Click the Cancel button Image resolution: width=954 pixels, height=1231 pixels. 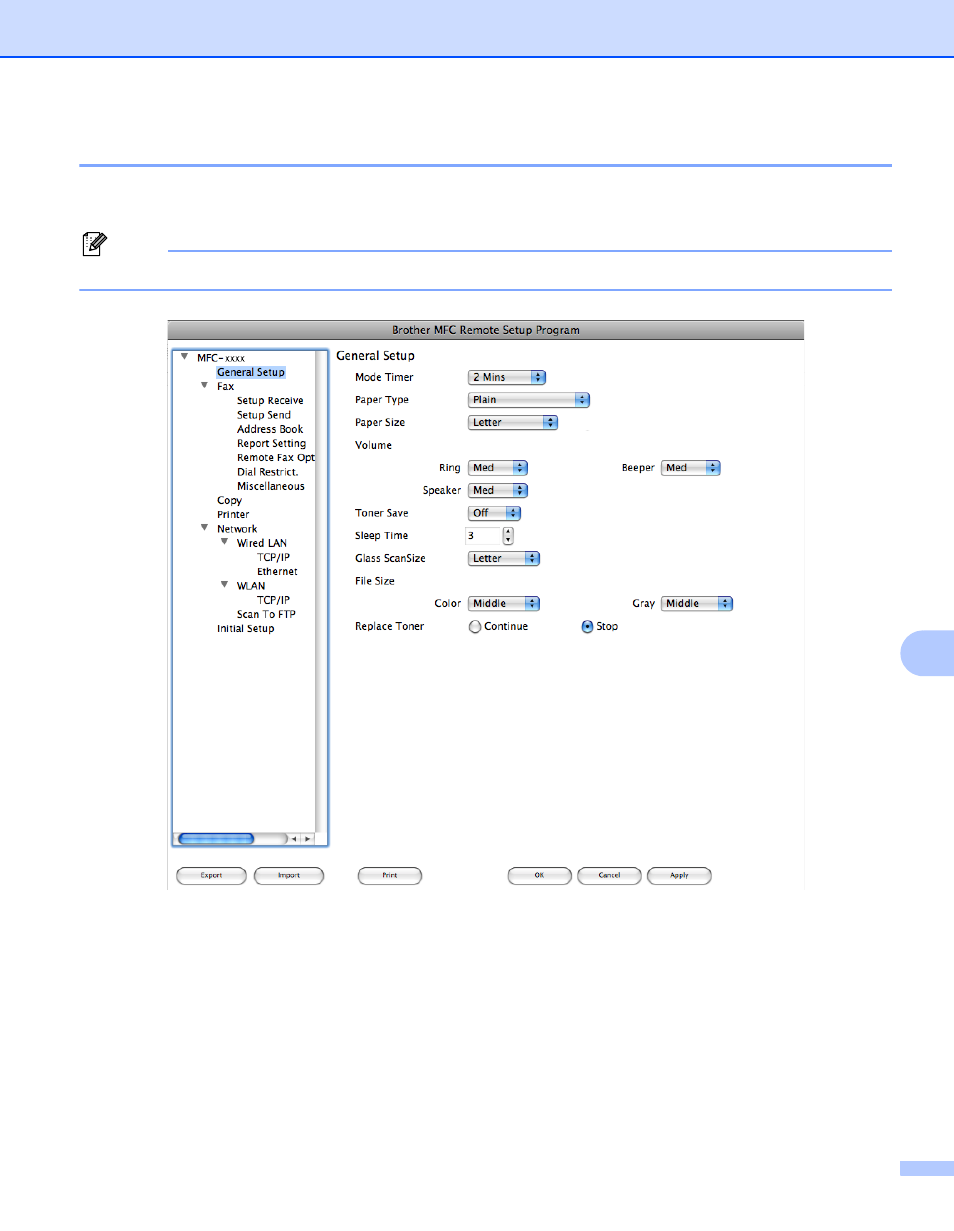609,875
